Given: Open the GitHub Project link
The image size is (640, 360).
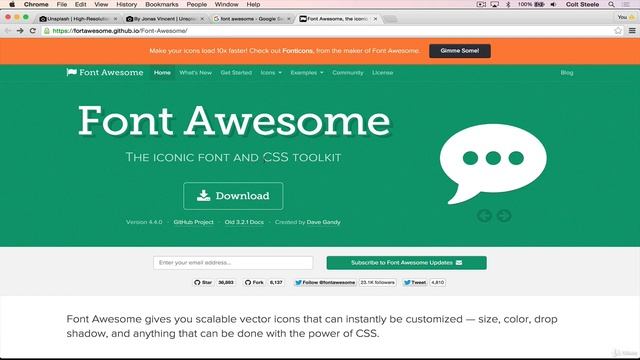Looking at the screenshot, I should tap(193, 222).
